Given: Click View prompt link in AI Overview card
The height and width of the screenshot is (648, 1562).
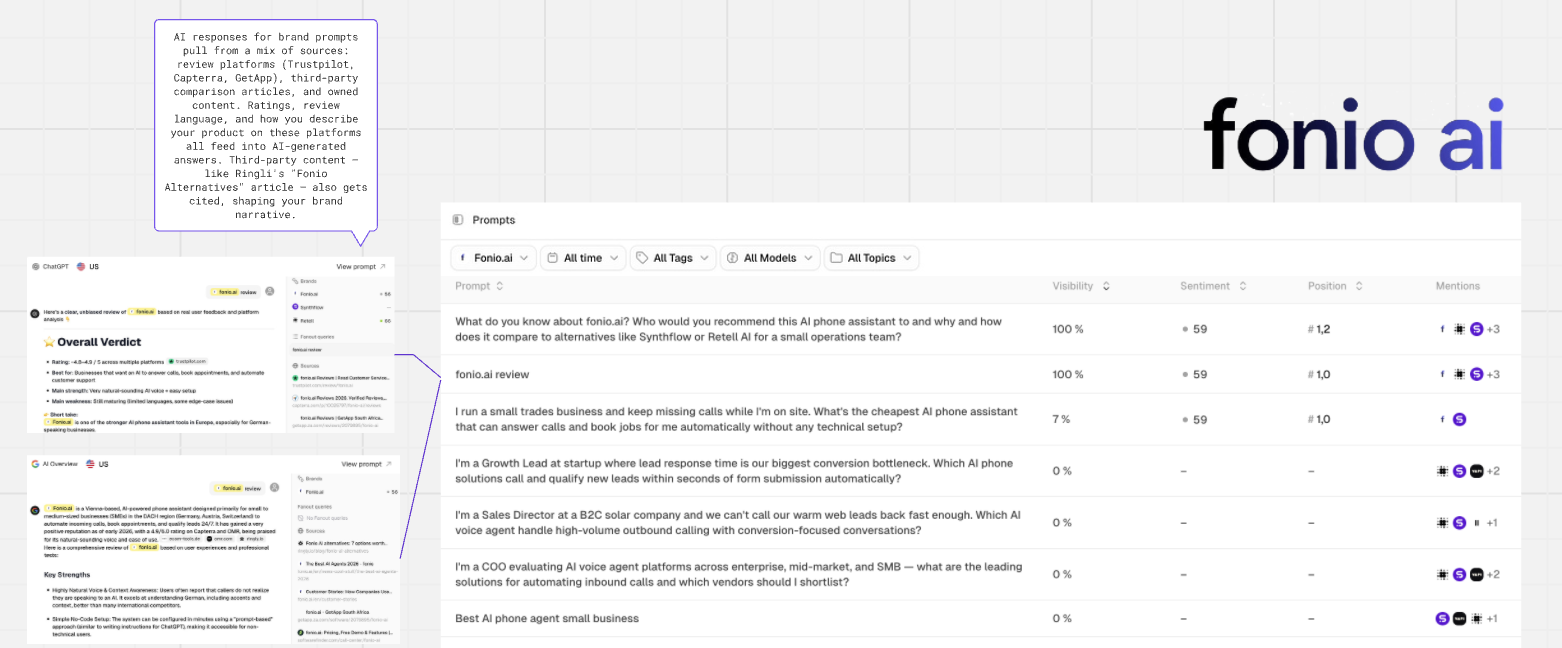Looking at the screenshot, I should pyautogui.click(x=365, y=464).
